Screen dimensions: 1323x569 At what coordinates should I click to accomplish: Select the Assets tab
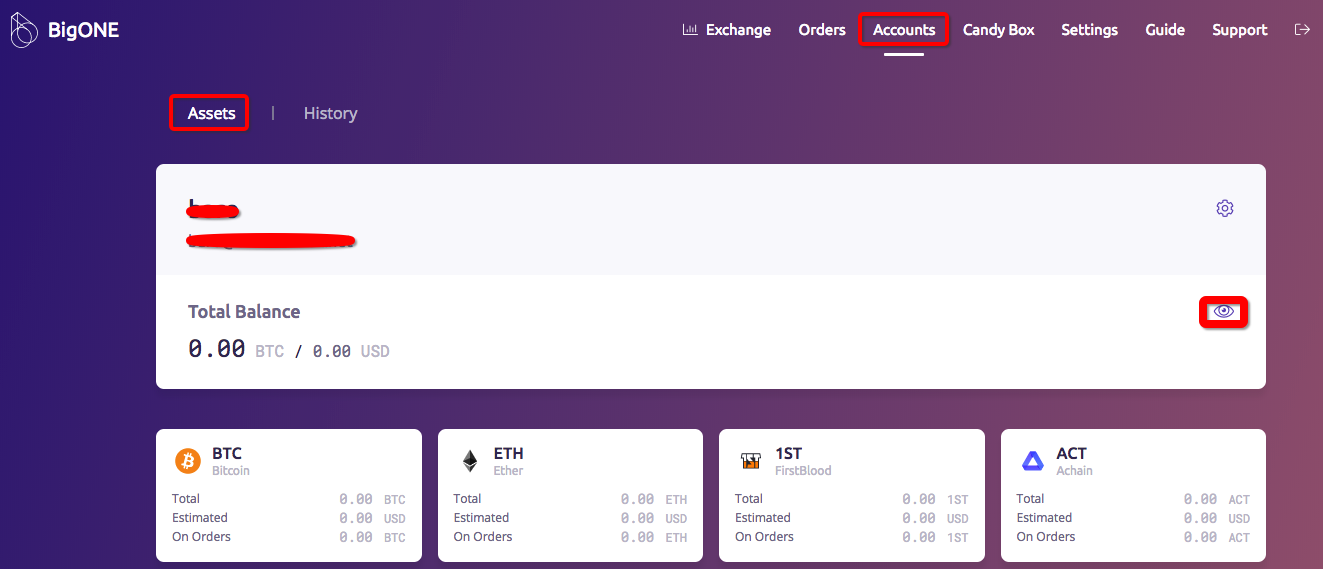pos(211,113)
